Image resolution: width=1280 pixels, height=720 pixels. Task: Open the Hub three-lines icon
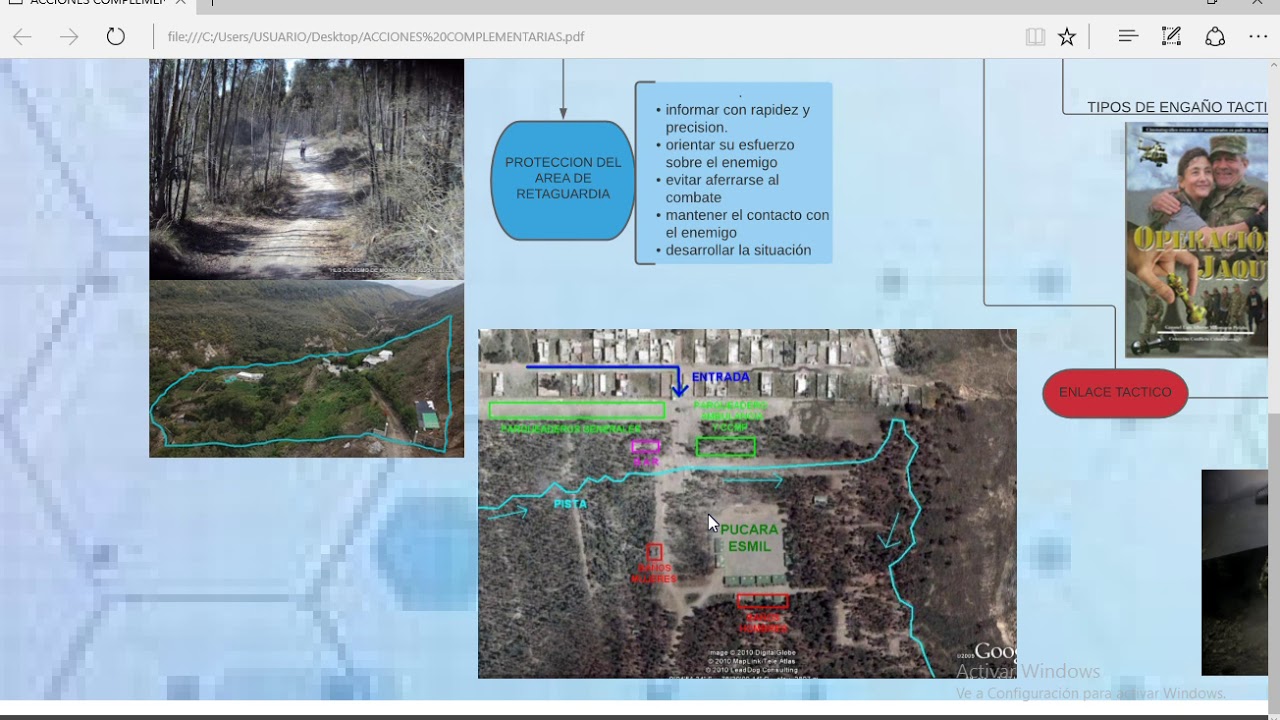(1128, 37)
